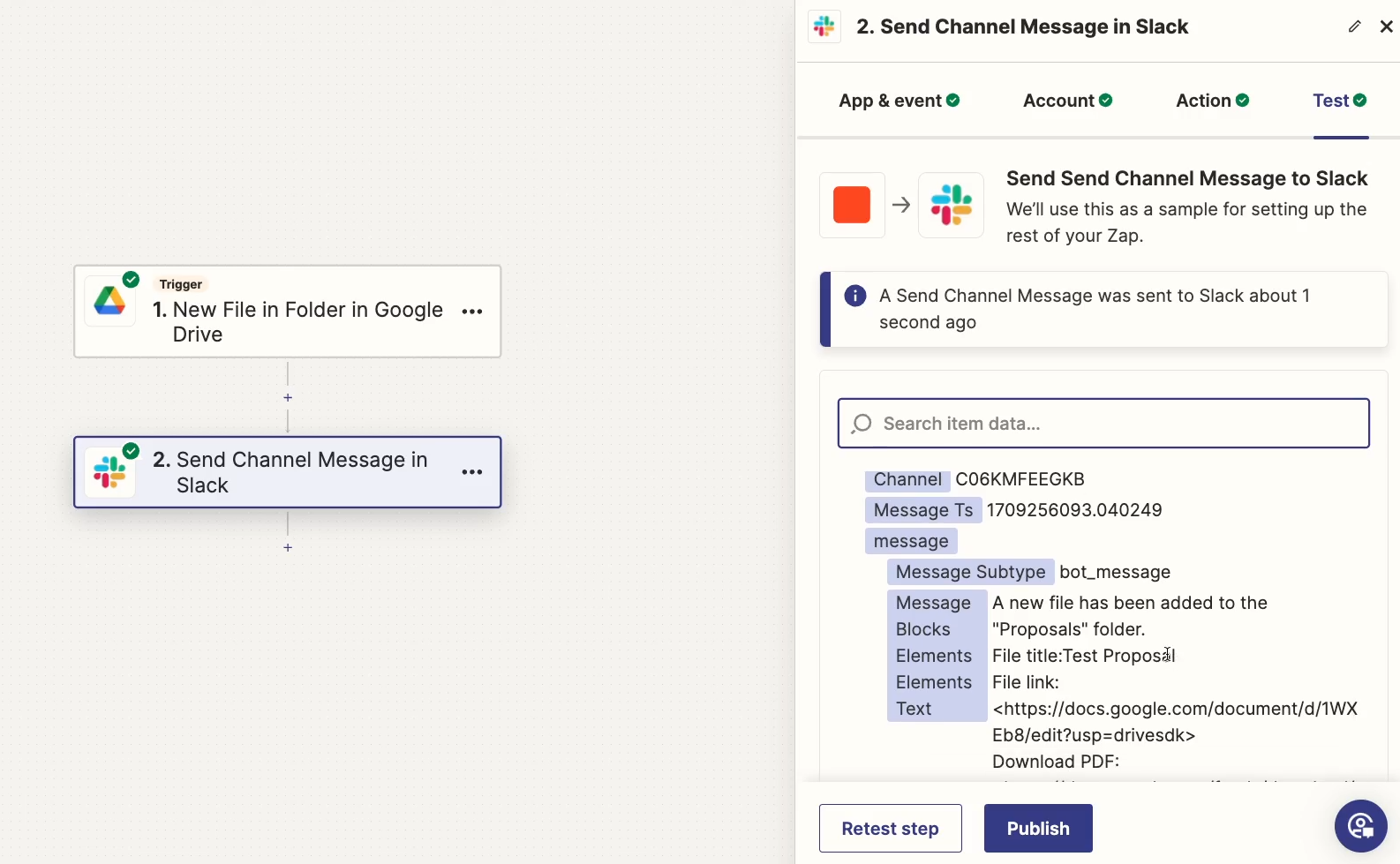The width and height of the screenshot is (1400, 864).
Task: Click the 'Download PDF:' text
Action: tap(1056, 762)
